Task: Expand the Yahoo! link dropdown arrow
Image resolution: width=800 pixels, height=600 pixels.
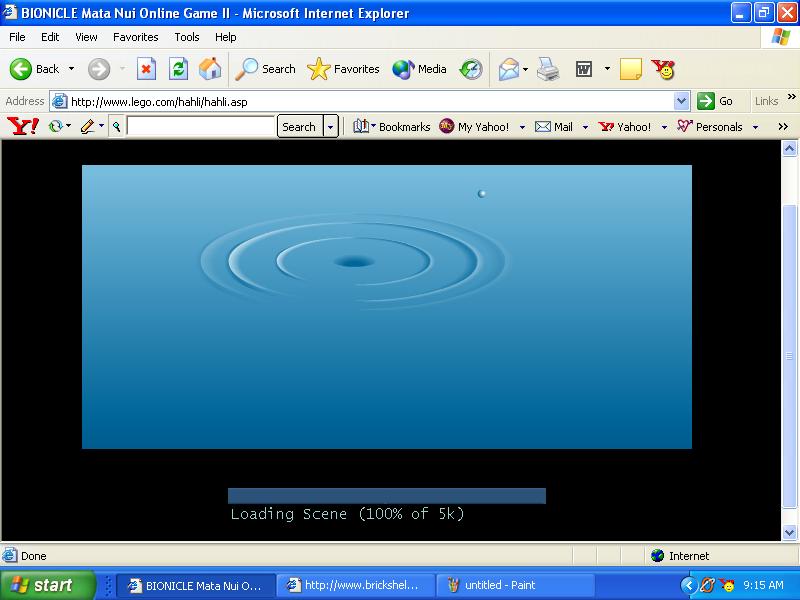Action: click(x=664, y=127)
